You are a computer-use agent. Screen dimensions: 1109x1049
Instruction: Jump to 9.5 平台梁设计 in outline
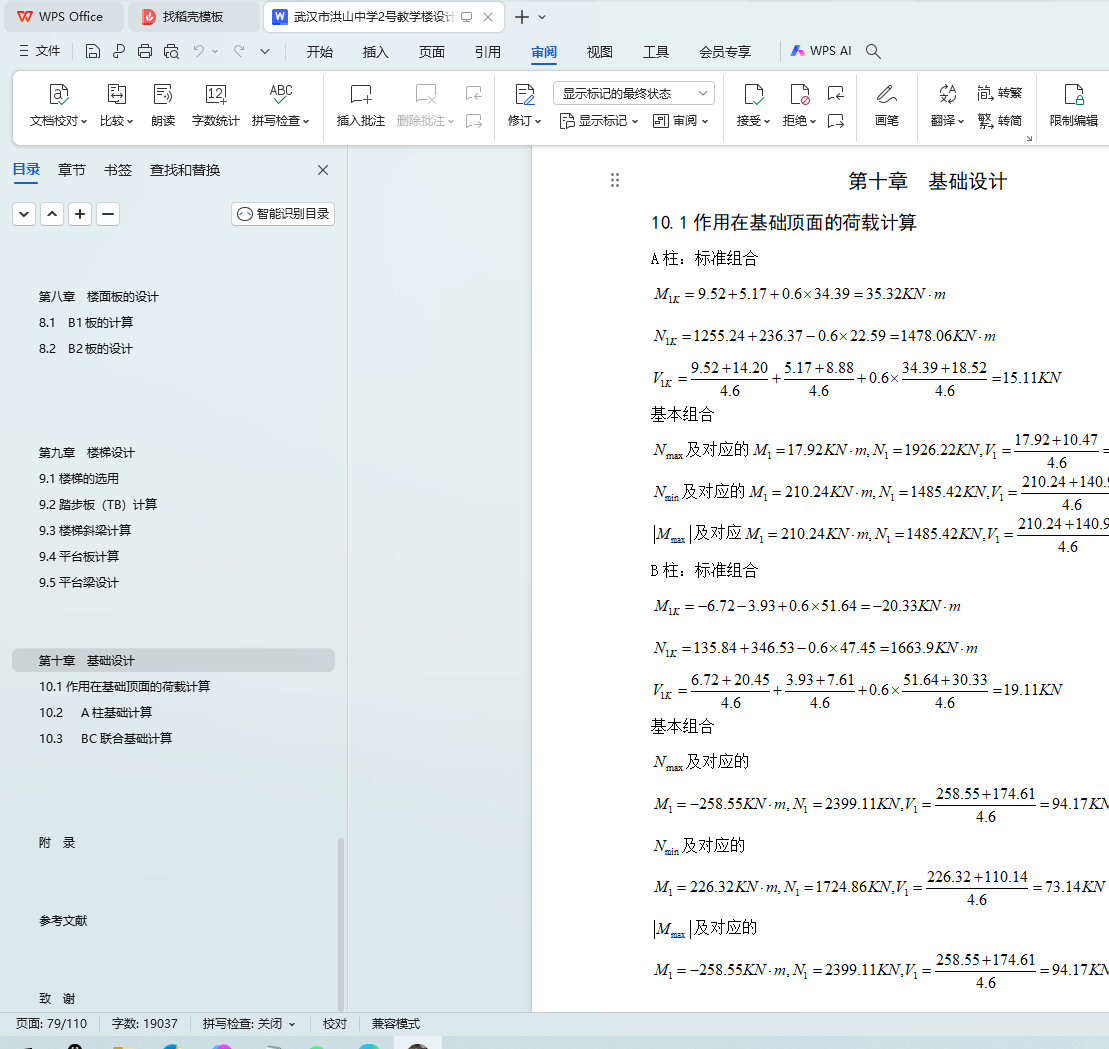coord(79,582)
